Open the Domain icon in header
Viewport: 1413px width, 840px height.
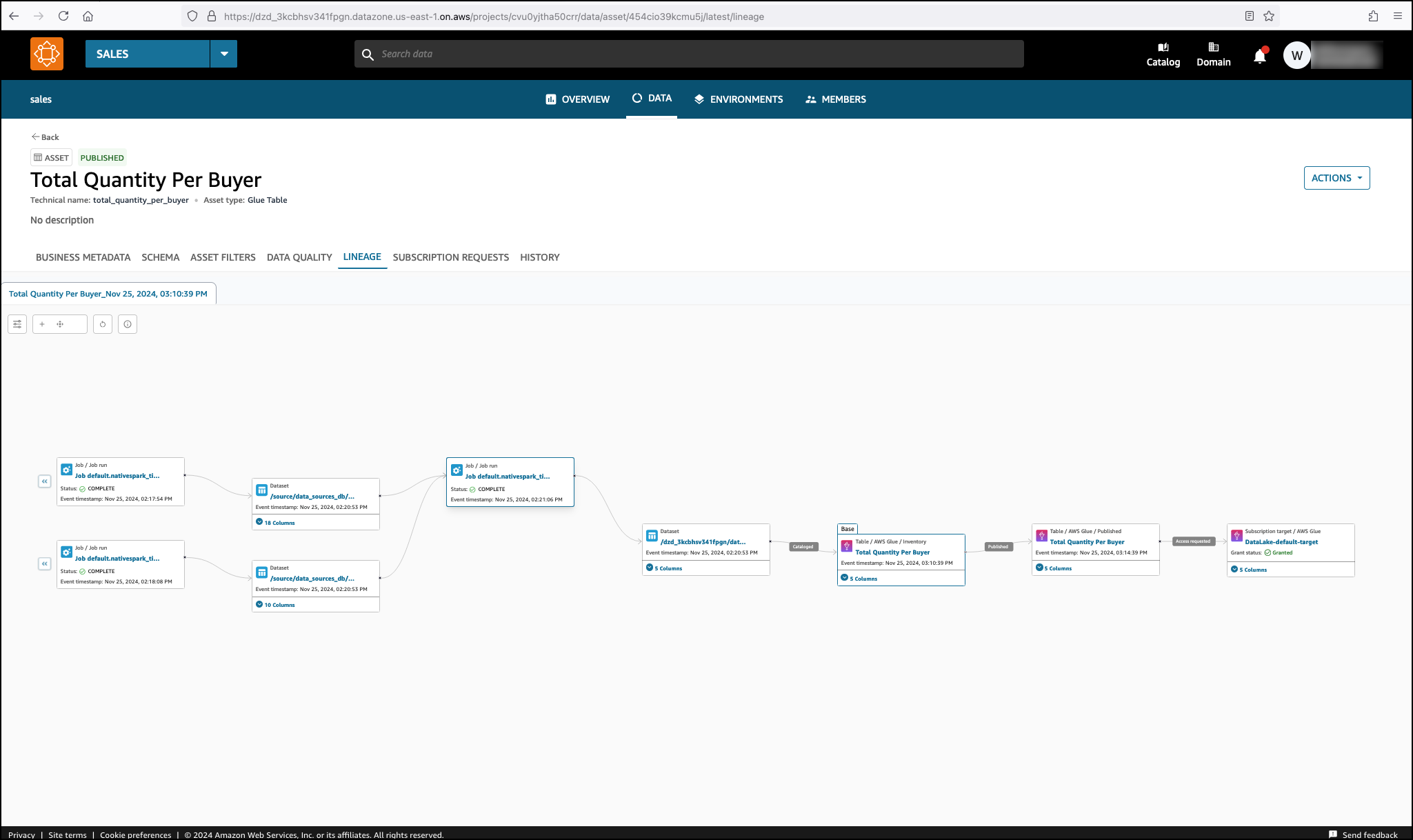tap(1213, 54)
